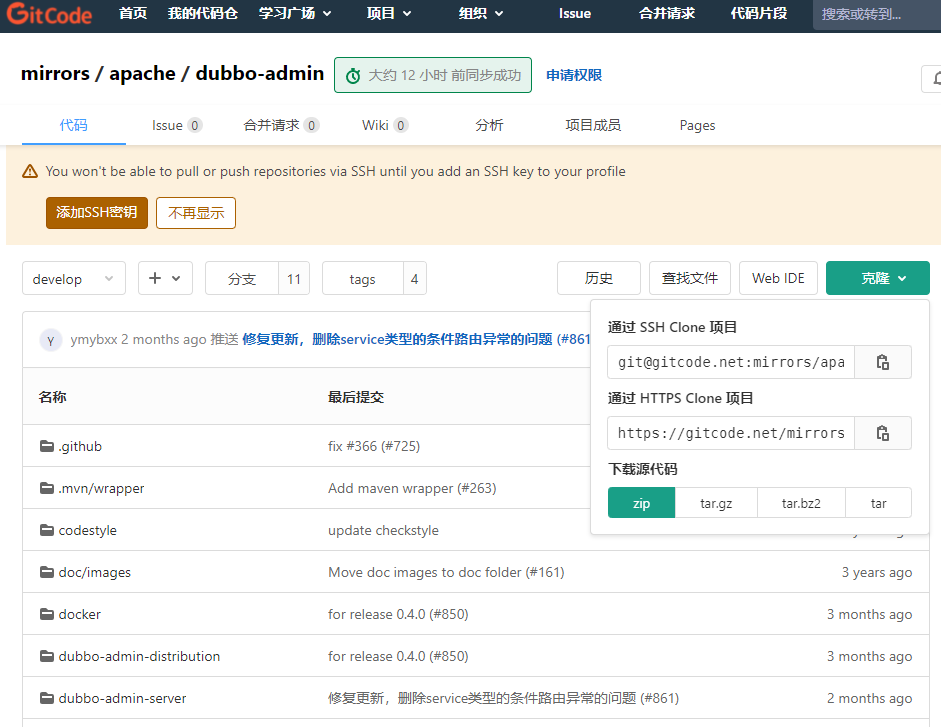Open the 学习广场 menu
The width and height of the screenshot is (941, 727).
(295, 13)
